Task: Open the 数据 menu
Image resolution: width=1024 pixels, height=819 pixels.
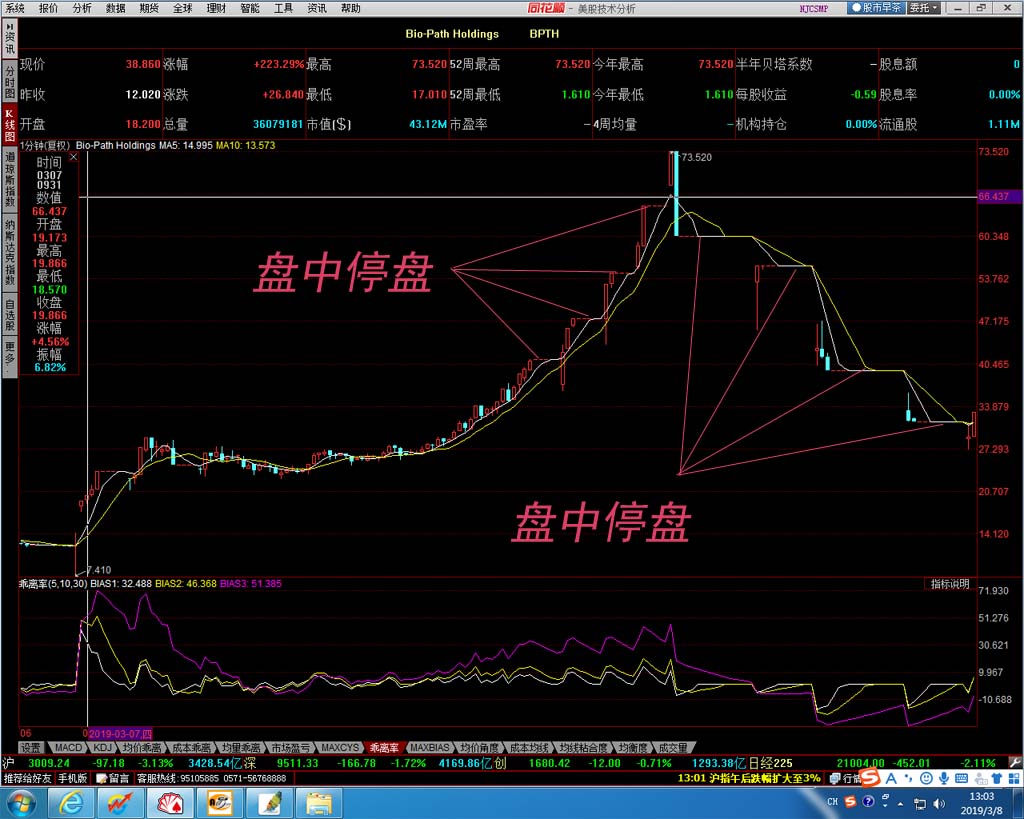Action: (x=116, y=8)
